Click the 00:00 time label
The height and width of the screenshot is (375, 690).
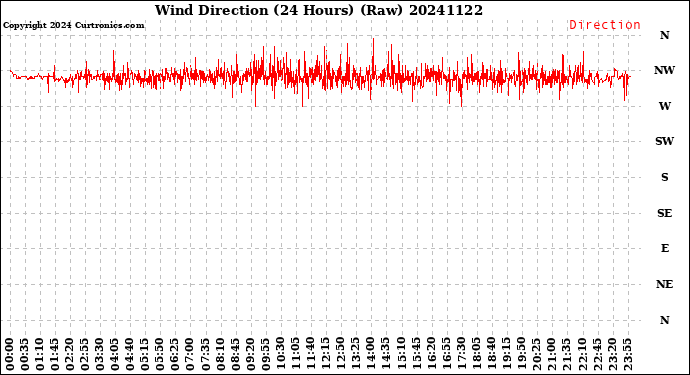(10, 355)
